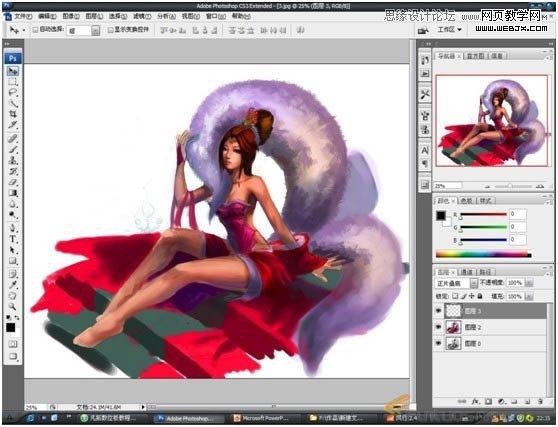Add a layer mask icon

[489, 401]
